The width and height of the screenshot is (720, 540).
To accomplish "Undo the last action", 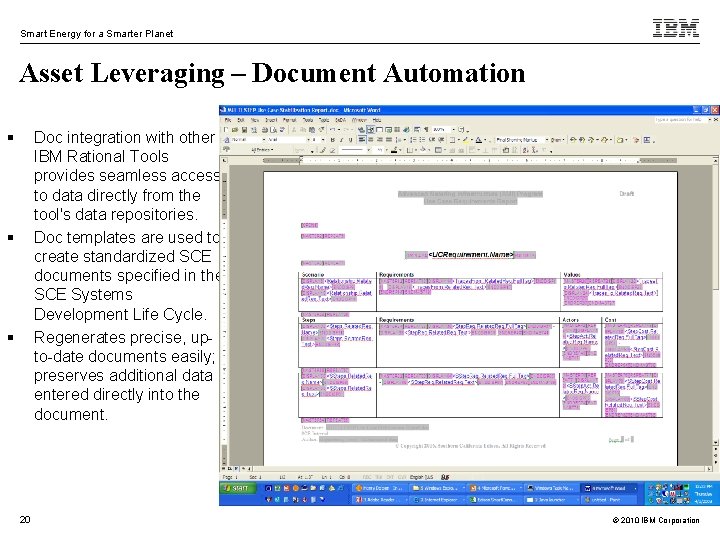I will pos(332,130).
